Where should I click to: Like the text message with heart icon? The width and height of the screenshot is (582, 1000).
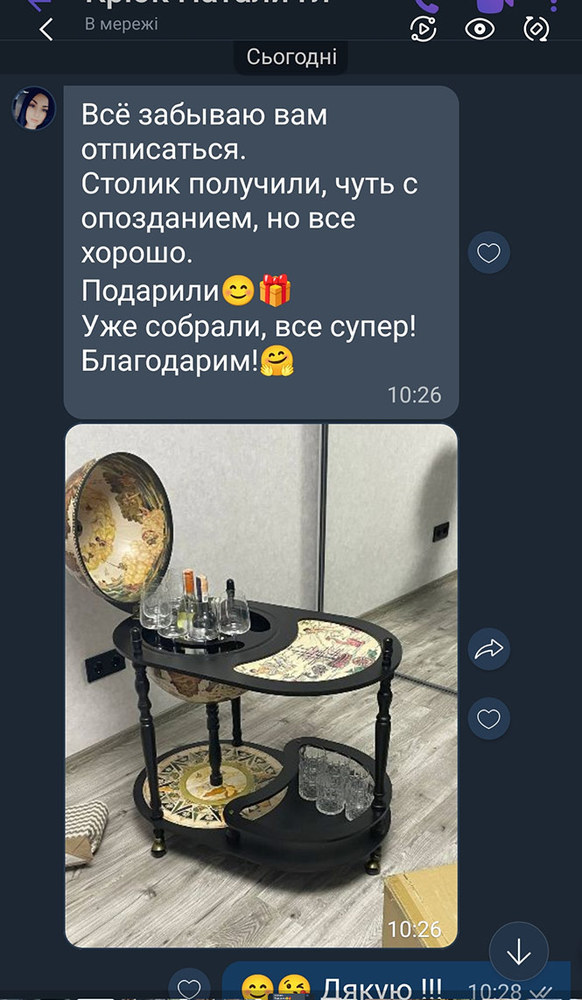click(489, 253)
